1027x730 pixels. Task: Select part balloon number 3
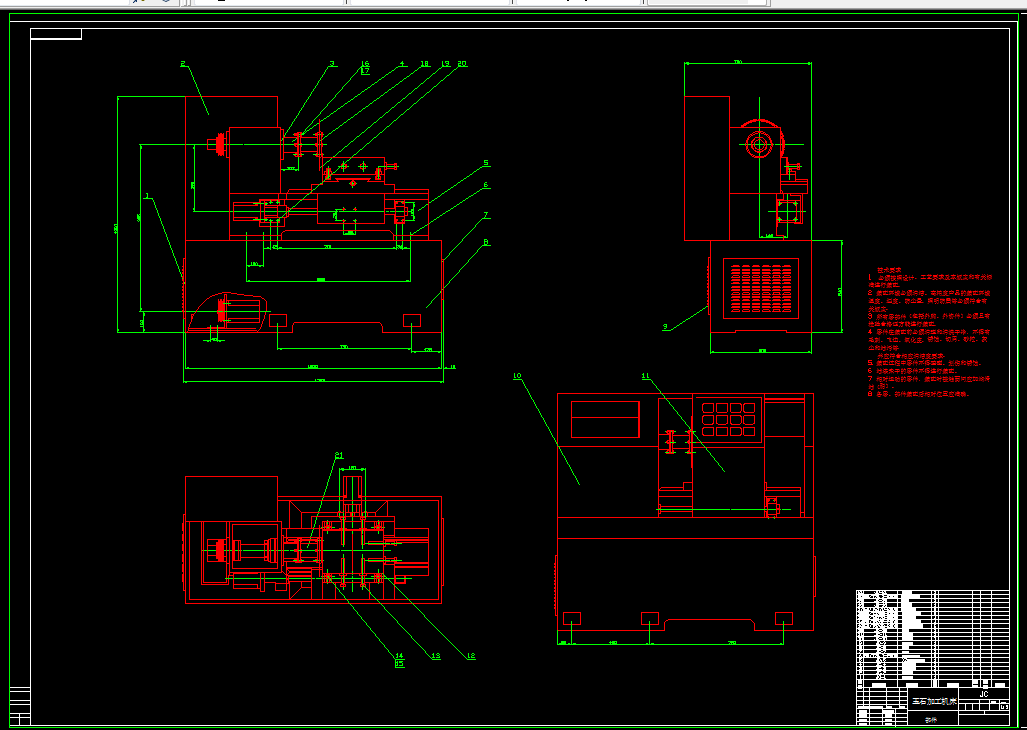[x=333, y=64]
